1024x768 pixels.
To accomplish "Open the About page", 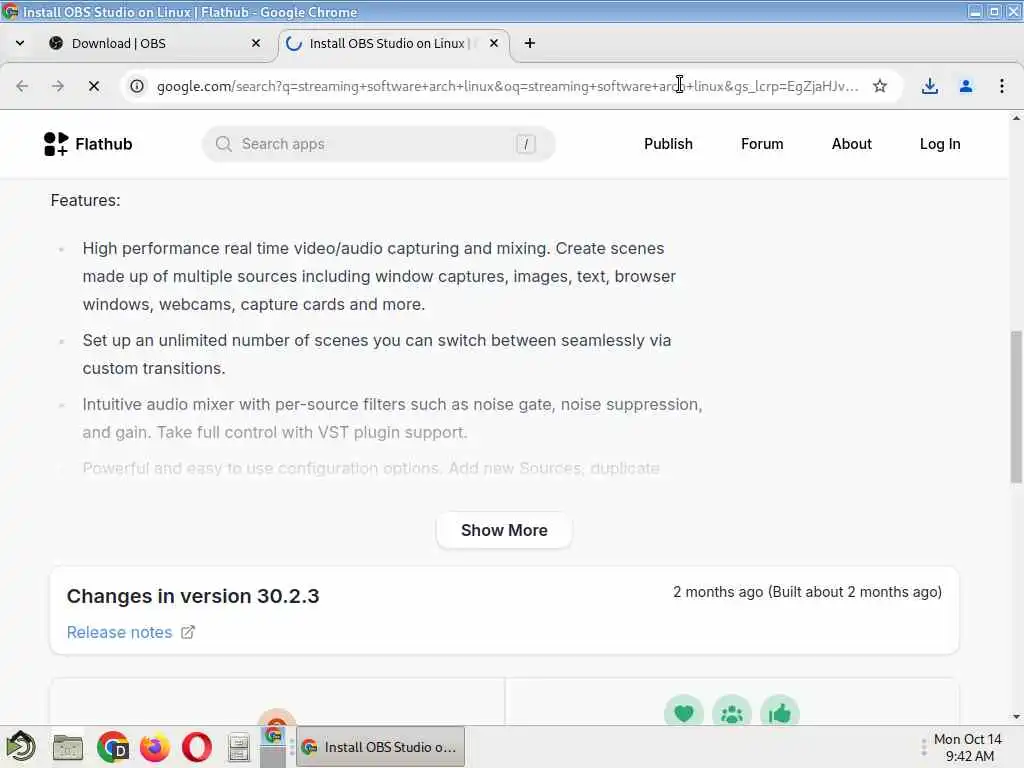I will (852, 144).
